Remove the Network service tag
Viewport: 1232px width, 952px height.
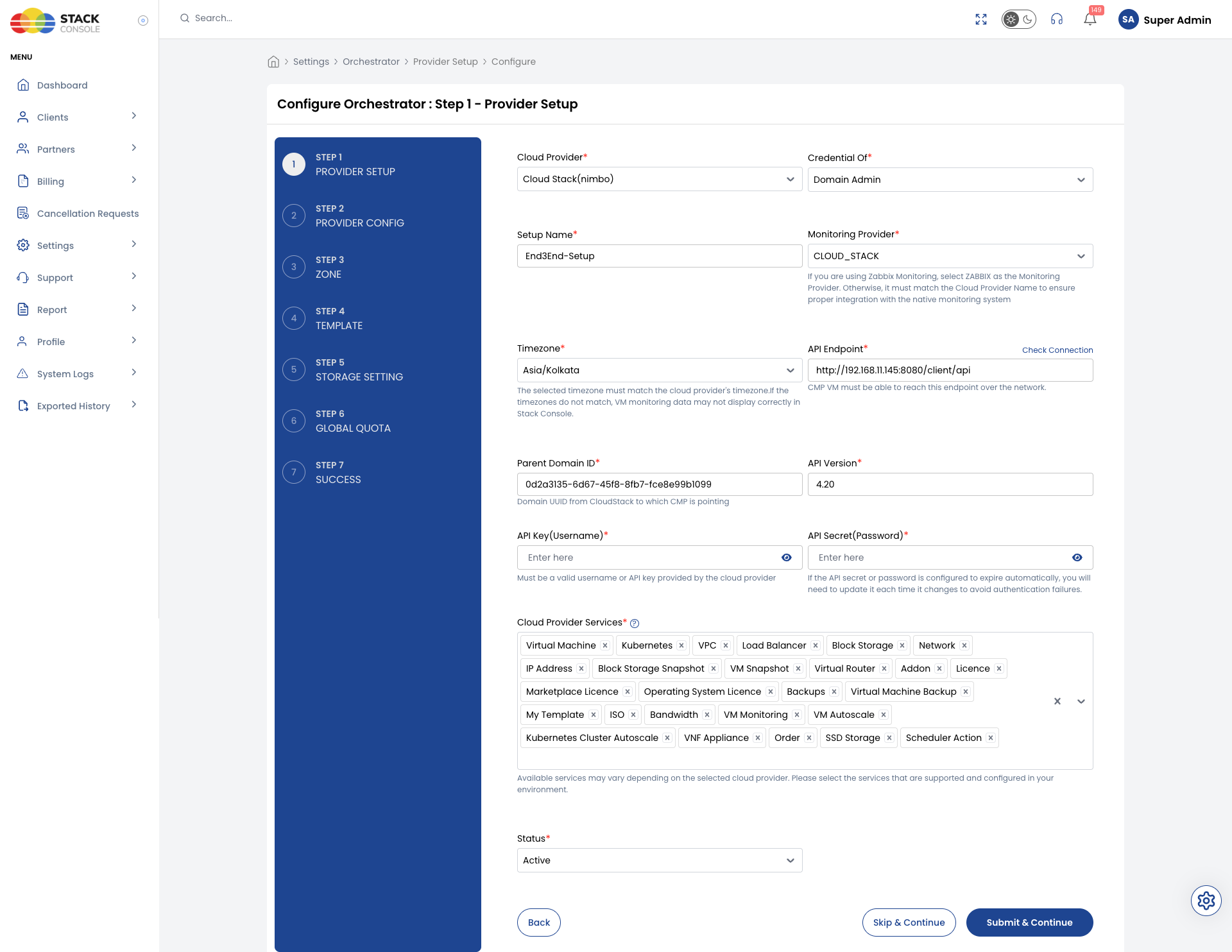(964, 645)
